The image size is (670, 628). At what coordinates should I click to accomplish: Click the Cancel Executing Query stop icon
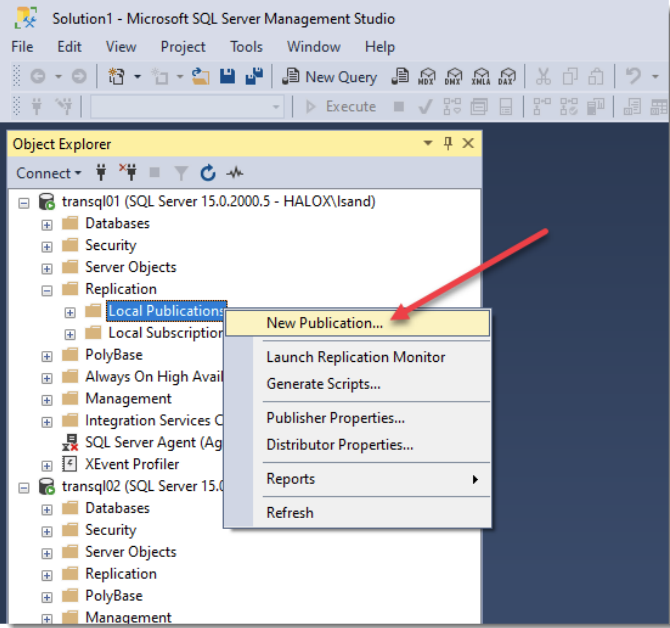point(399,106)
